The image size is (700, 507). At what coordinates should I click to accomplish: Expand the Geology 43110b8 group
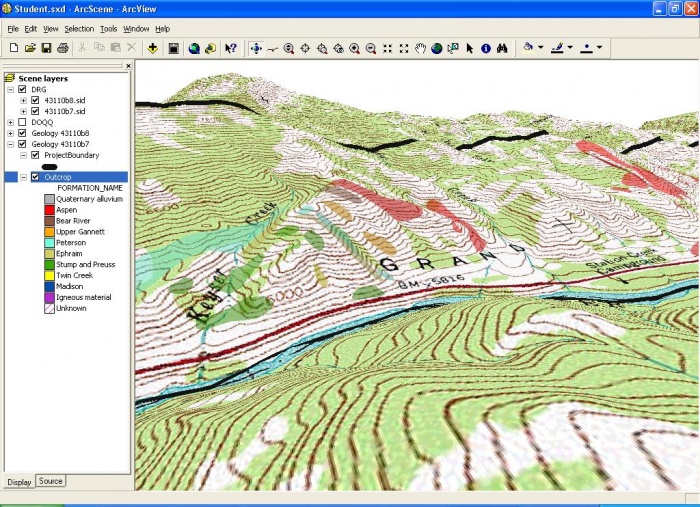tap(10, 133)
